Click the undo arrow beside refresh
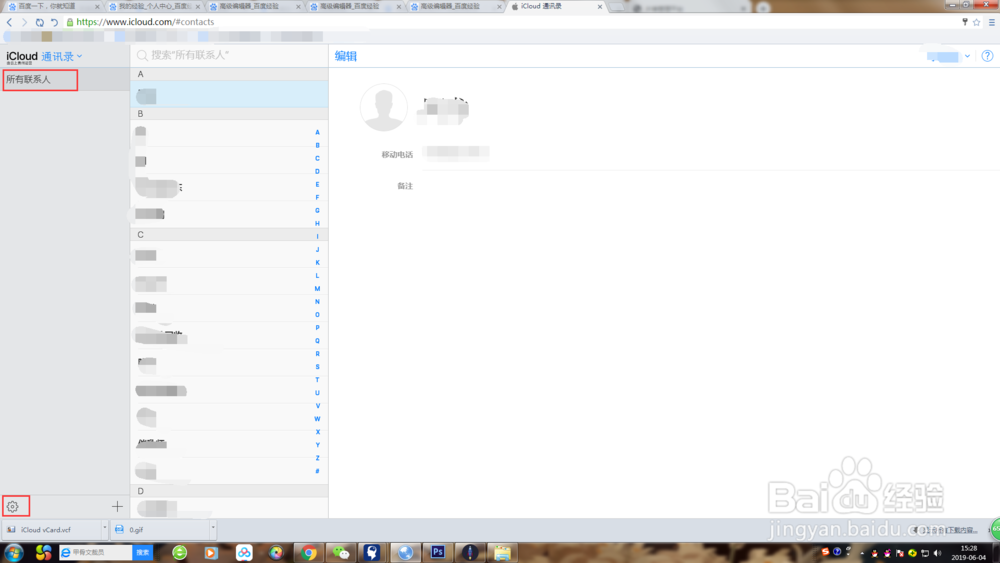1000x563 pixels. pyautogui.click(x=54, y=22)
